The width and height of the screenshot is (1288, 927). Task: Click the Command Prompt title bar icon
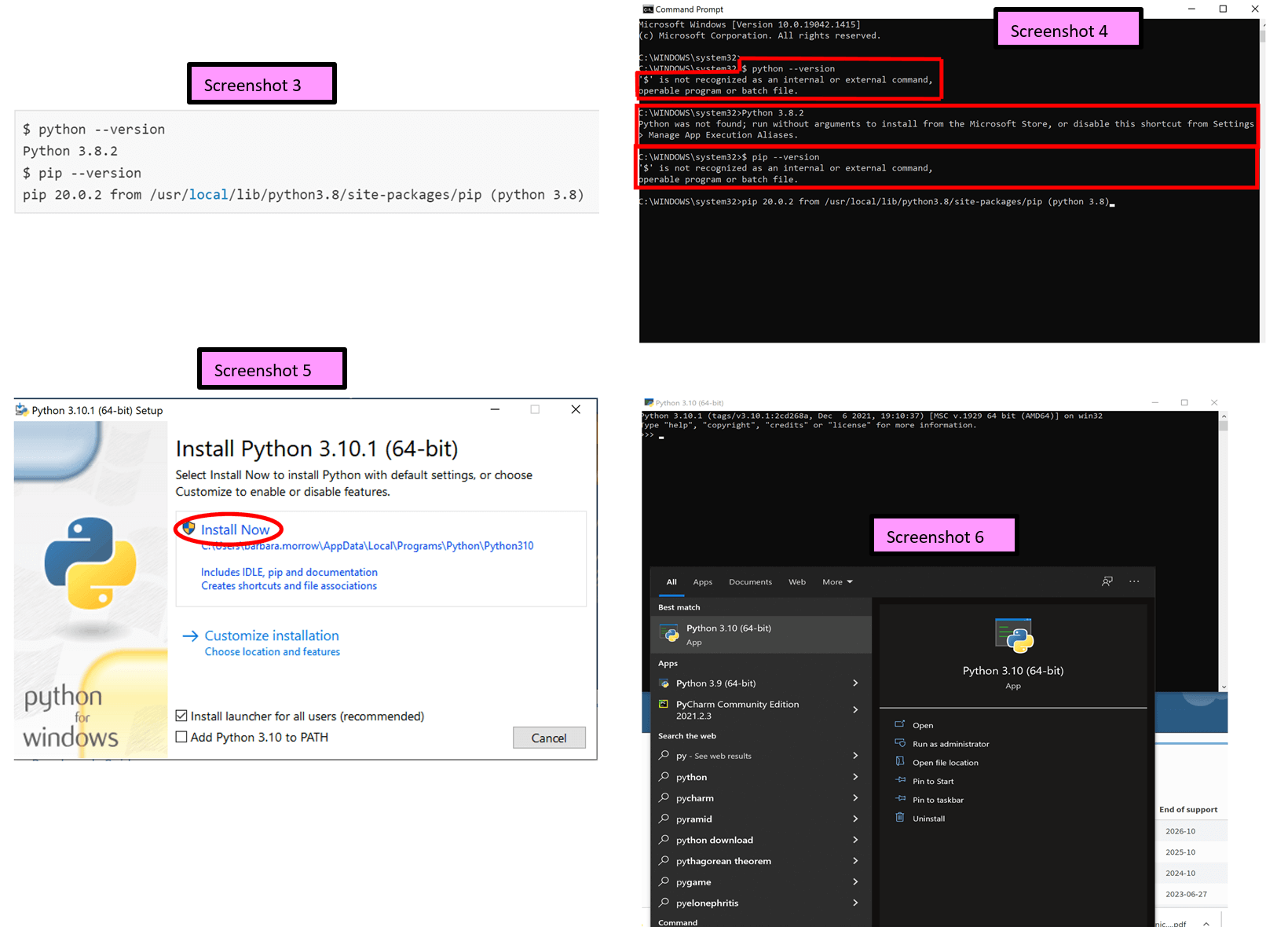point(648,9)
